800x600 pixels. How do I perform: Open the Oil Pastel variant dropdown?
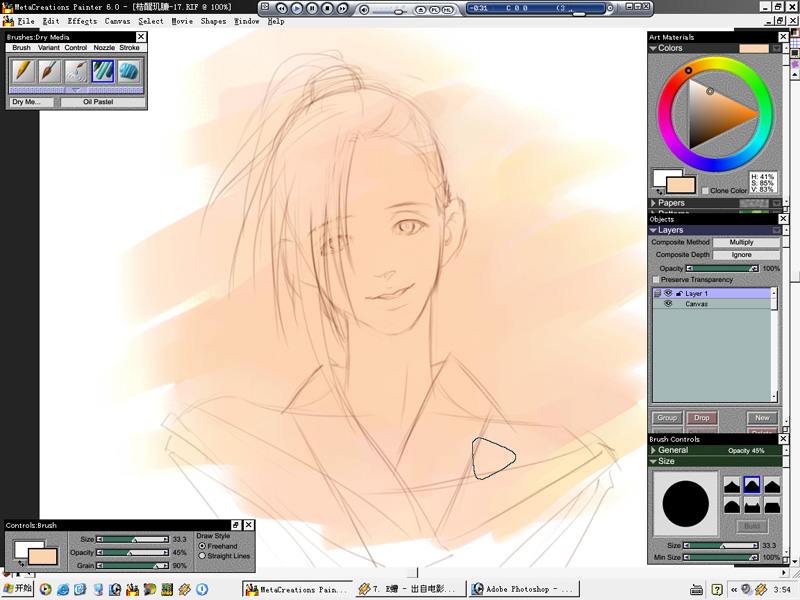coord(103,102)
